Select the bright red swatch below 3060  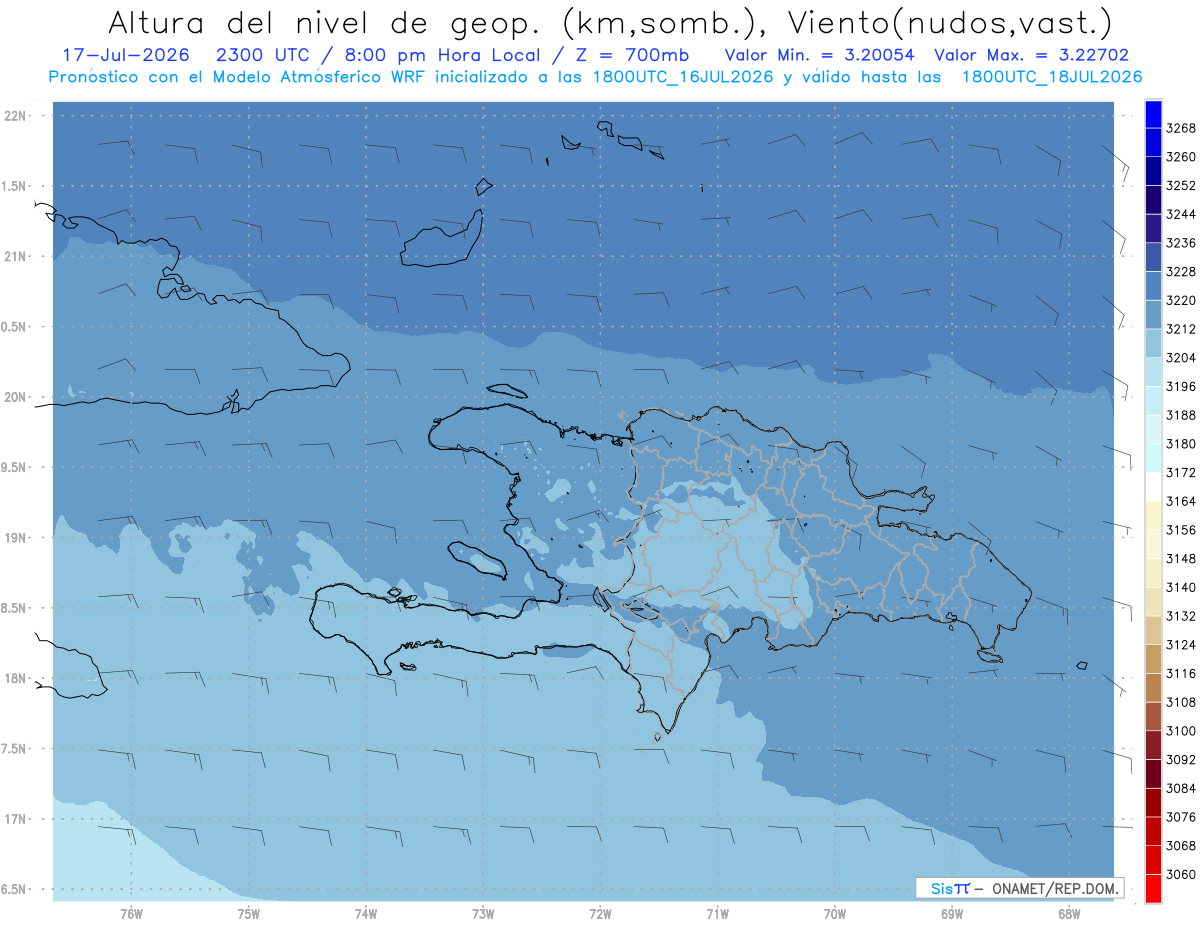[x=1153, y=888]
